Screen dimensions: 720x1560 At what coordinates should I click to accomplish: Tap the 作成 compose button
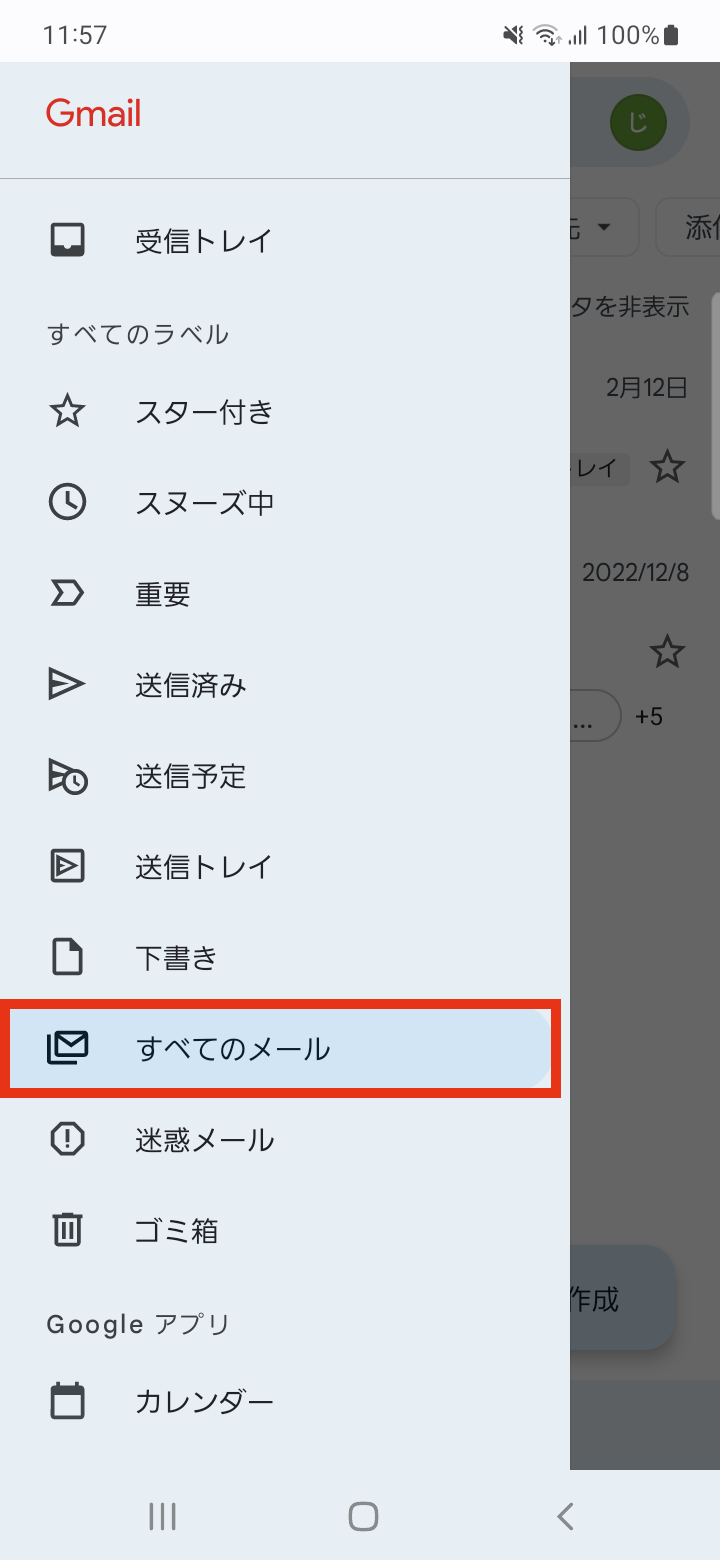[x=623, y=1298]
